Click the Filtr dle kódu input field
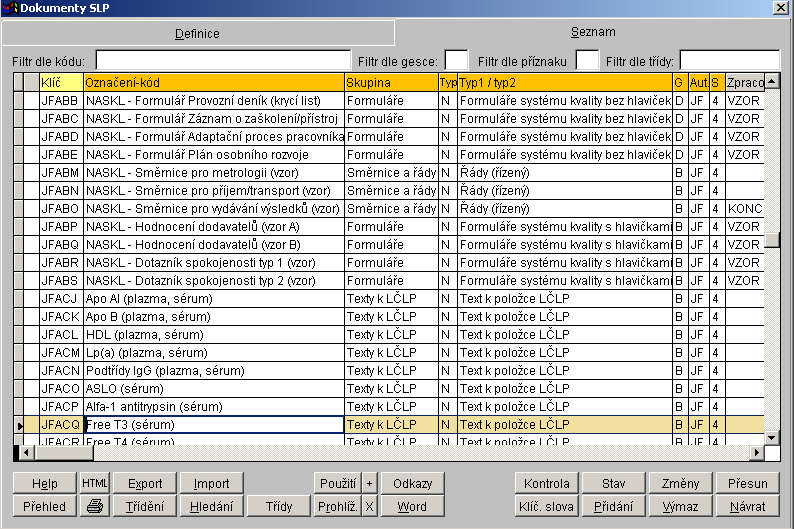The width and height of the screenshot is (794, 529). click(222, 60)
